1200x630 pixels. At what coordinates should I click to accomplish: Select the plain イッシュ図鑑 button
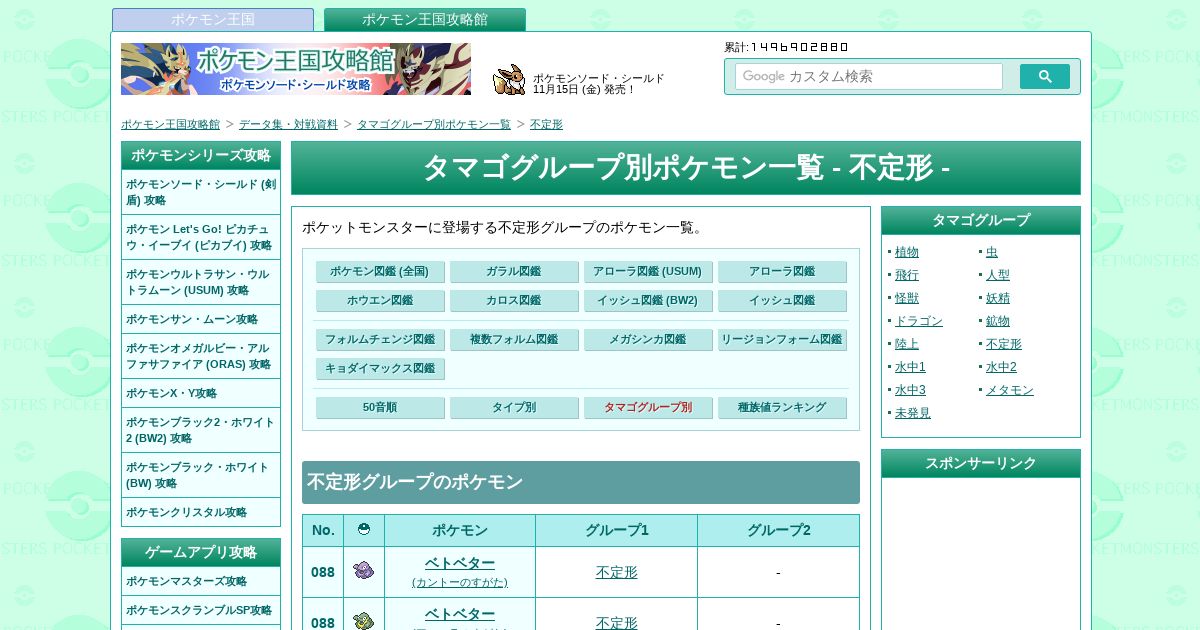pos(782,300)
